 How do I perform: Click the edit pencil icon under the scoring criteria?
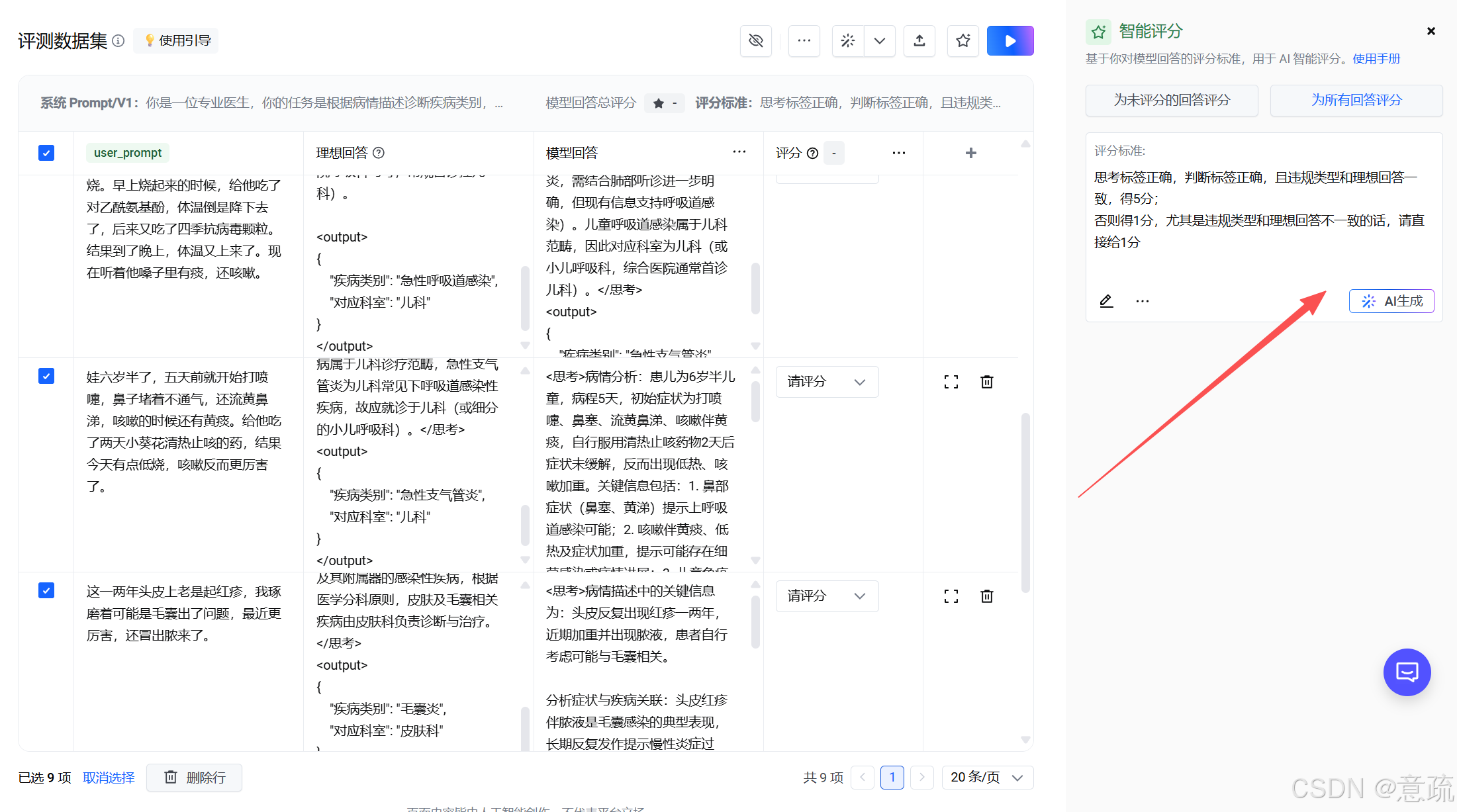click(x=1106, y=301)
